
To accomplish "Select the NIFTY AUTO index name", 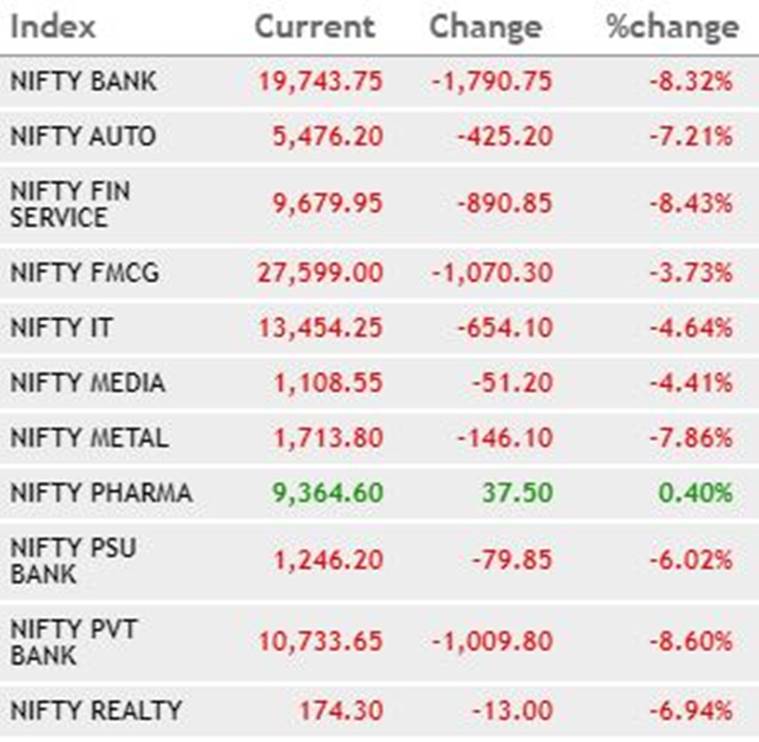I will tap(82, 136).
